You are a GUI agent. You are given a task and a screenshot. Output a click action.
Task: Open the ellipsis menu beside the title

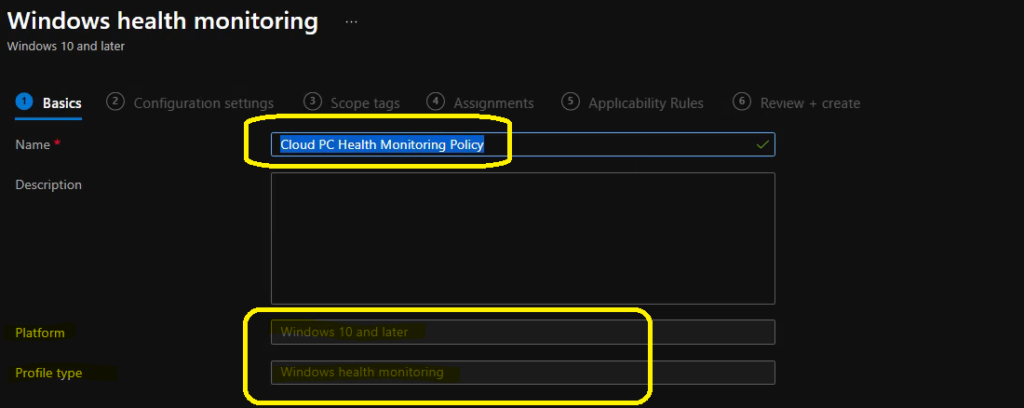click(x=351, y=22)
